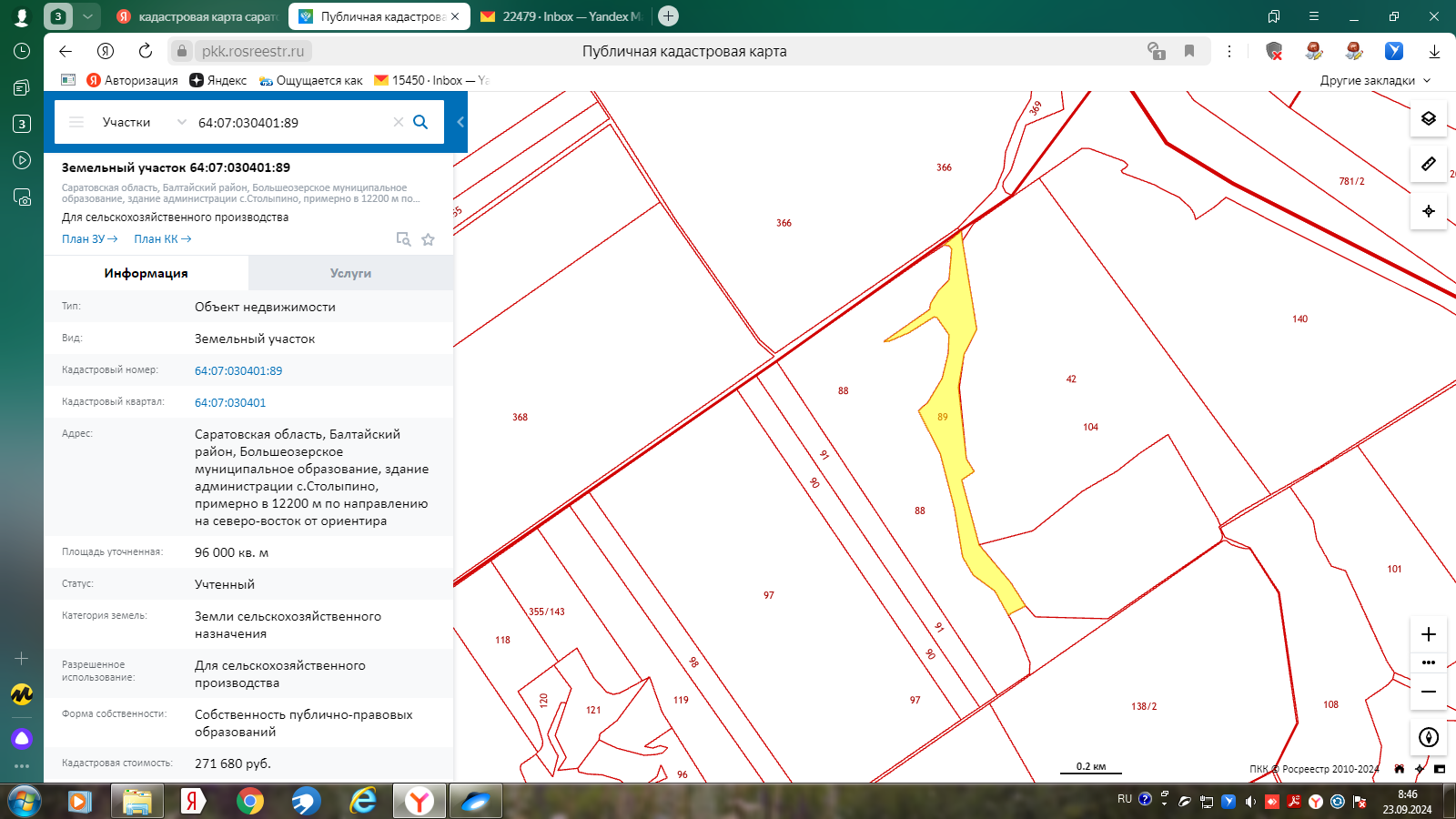Follow cadastral number 64:07:030401:89 link
Viewport: 1456px width, 819px height.
[x=238, y=370]
